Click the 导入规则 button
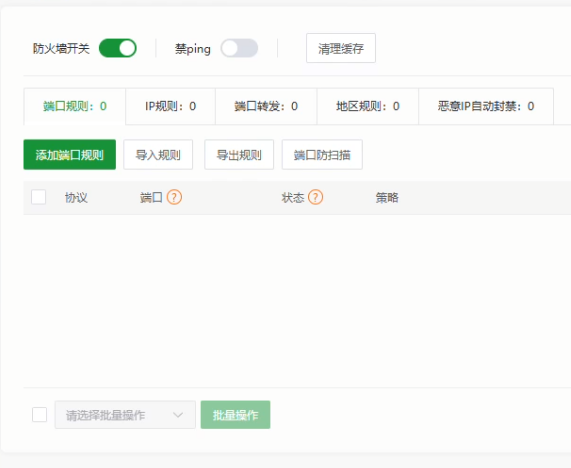Image resolution: width=571 pixels, height=468 pixels. 158,154
